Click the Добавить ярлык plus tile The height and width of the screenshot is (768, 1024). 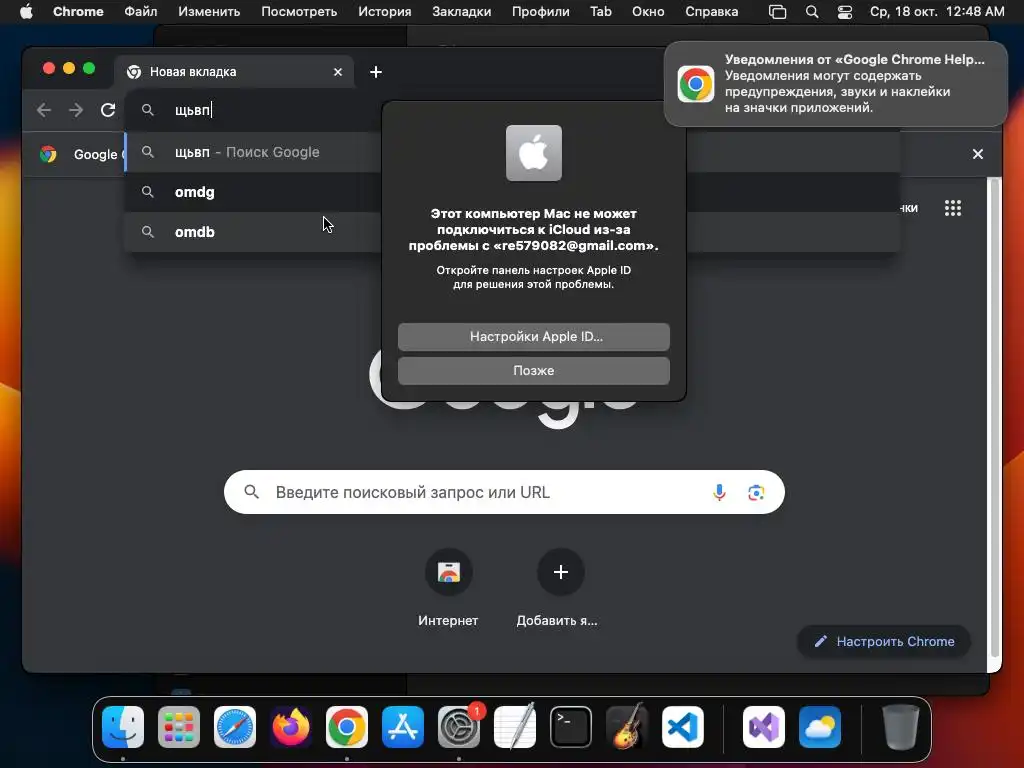click(560, 588)
